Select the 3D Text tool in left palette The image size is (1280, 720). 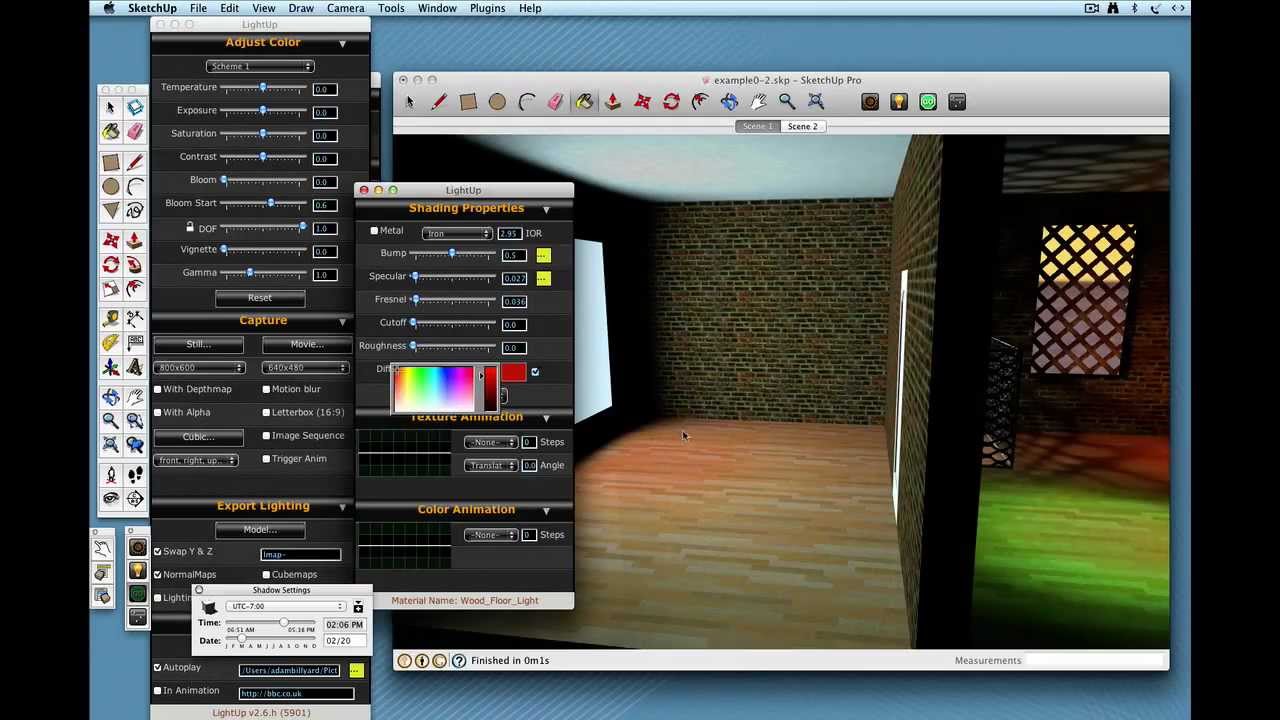(135, 367)
